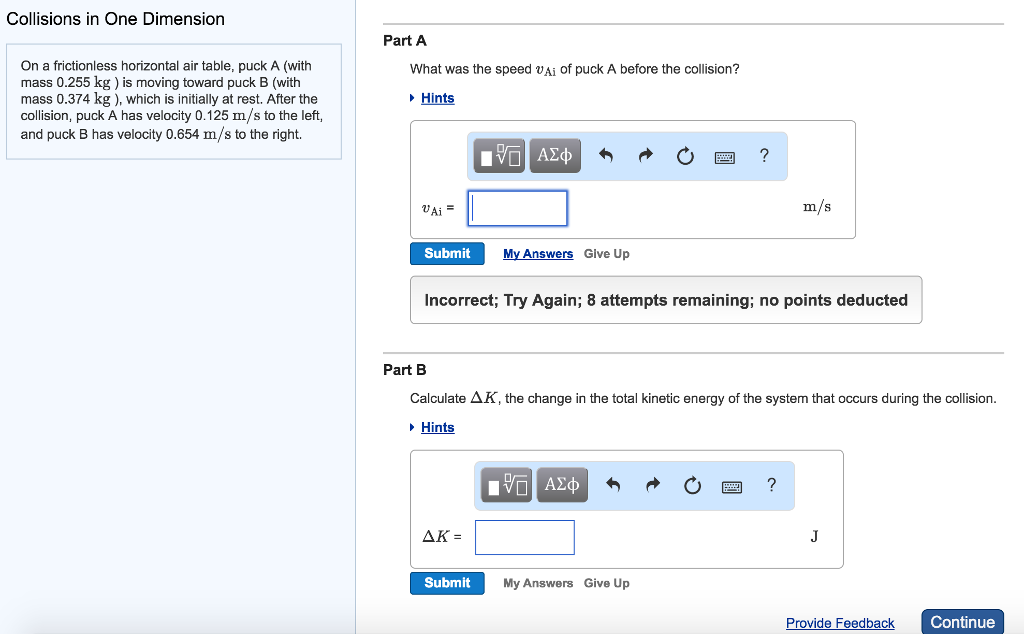Image resolution: width=1024 pixels, height=634 pixels.
Task: Expand Hints under Part B
Action: point(437,427)
